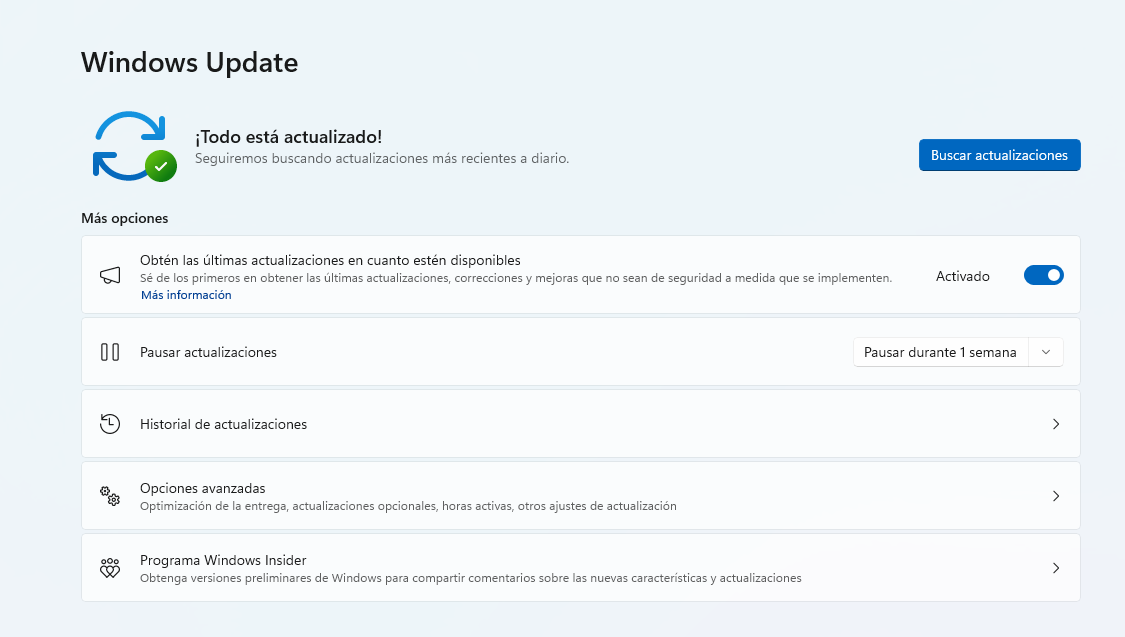Click the Activado status label
Screen dimensions: 1125x637
click(x=963, y=276)
